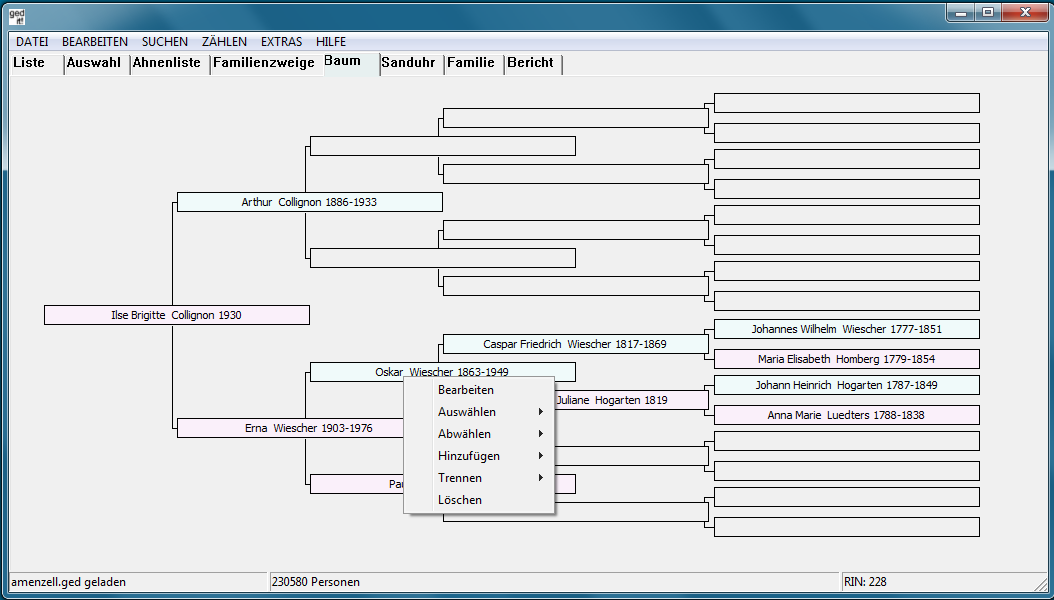Open the EXTRAS menu
The width and height of the screenshot is (1054, 600).
[x=282, y=42]
